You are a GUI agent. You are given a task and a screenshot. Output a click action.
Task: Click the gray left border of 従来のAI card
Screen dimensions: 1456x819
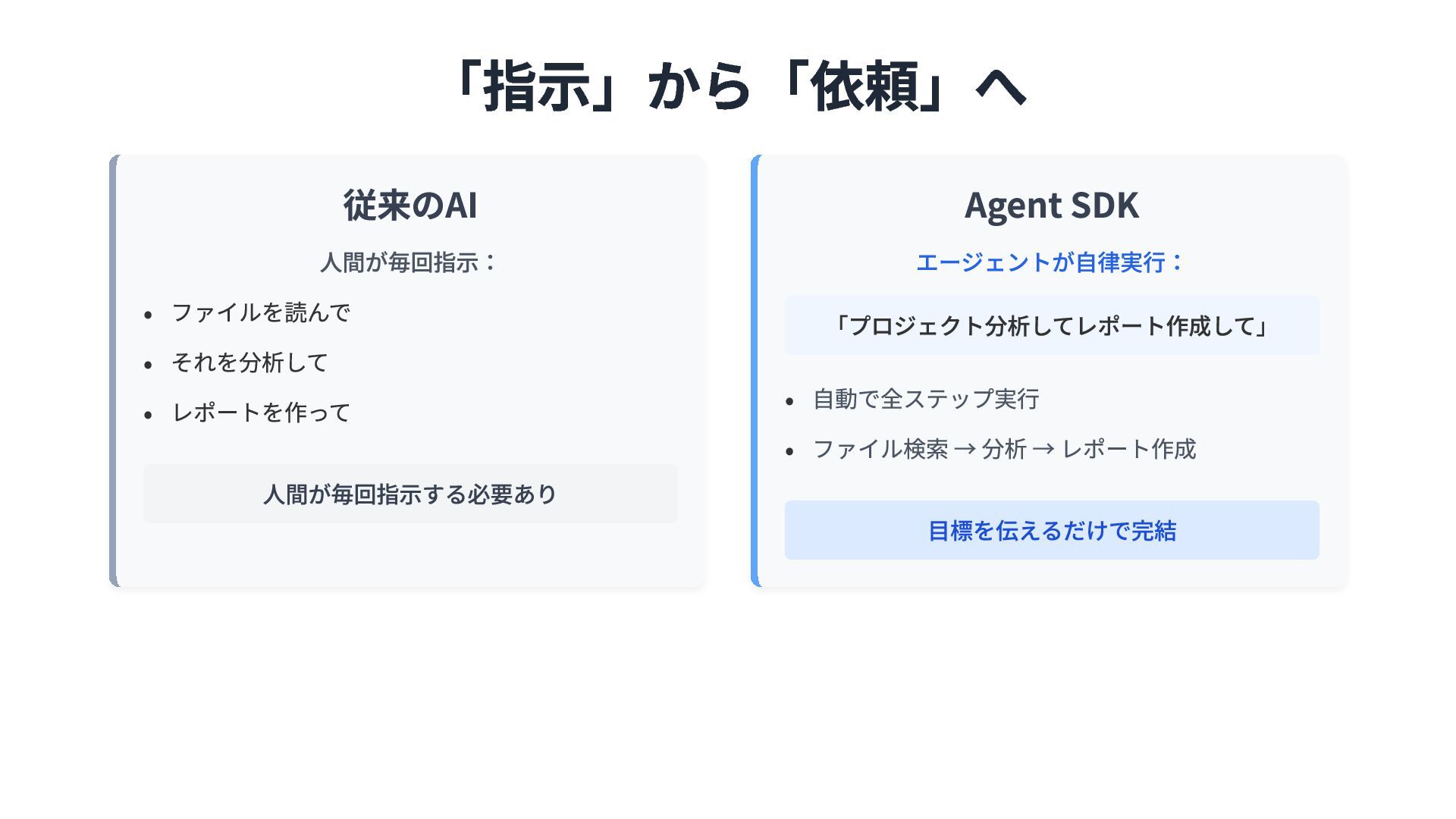point(113,371)
